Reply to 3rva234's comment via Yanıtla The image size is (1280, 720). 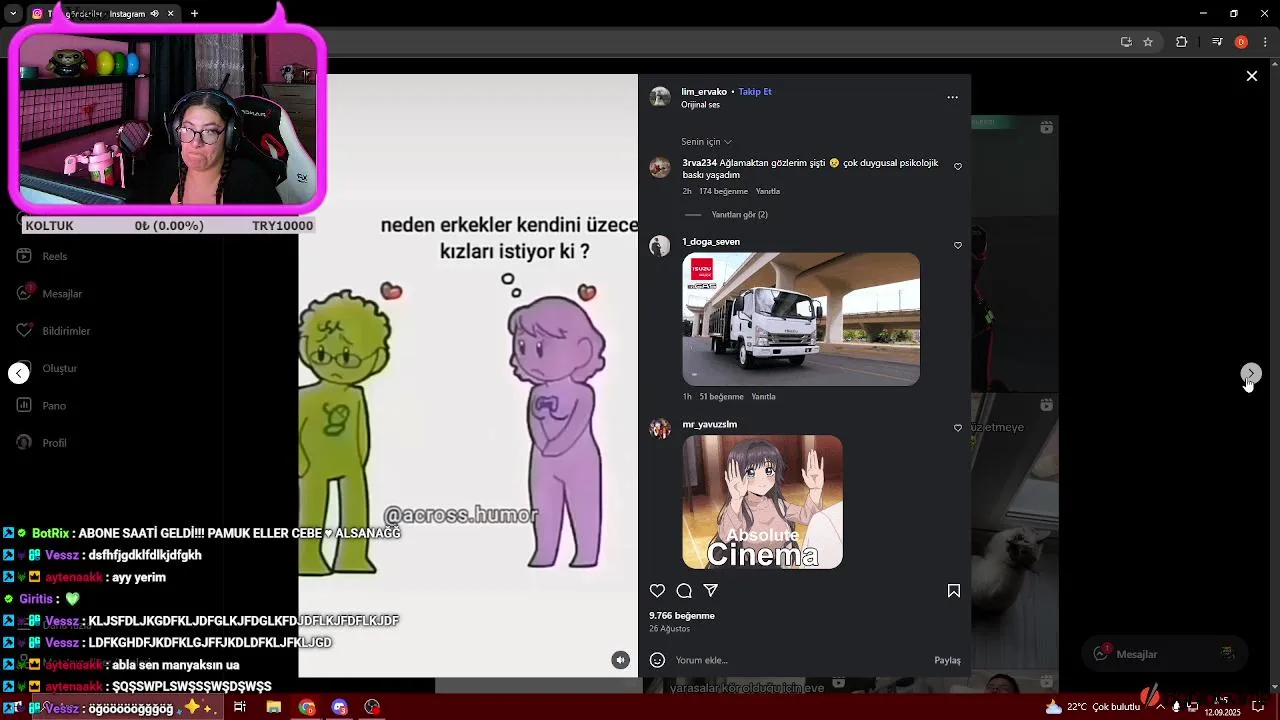(x=768, y=191)
